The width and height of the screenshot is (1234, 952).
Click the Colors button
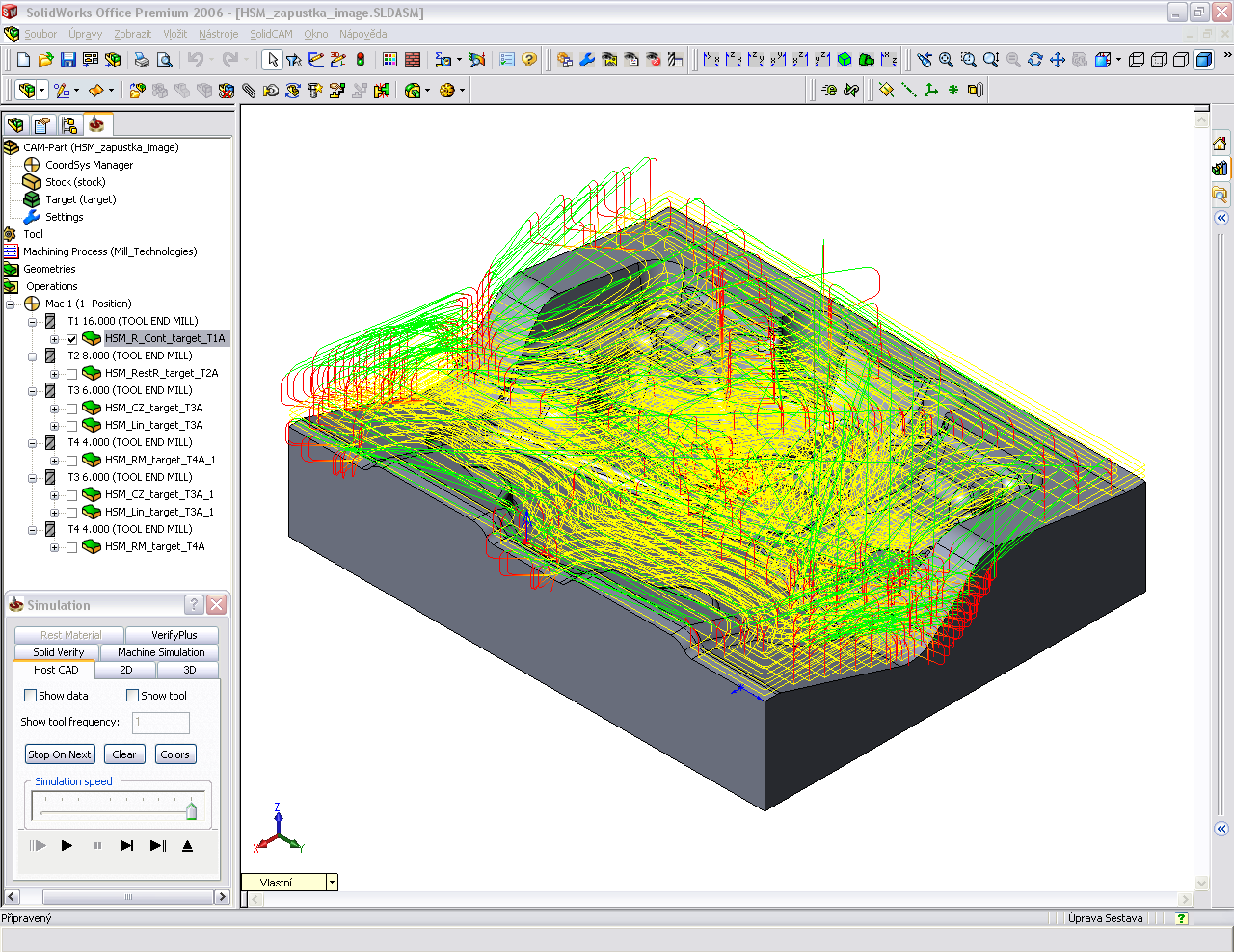175,754
